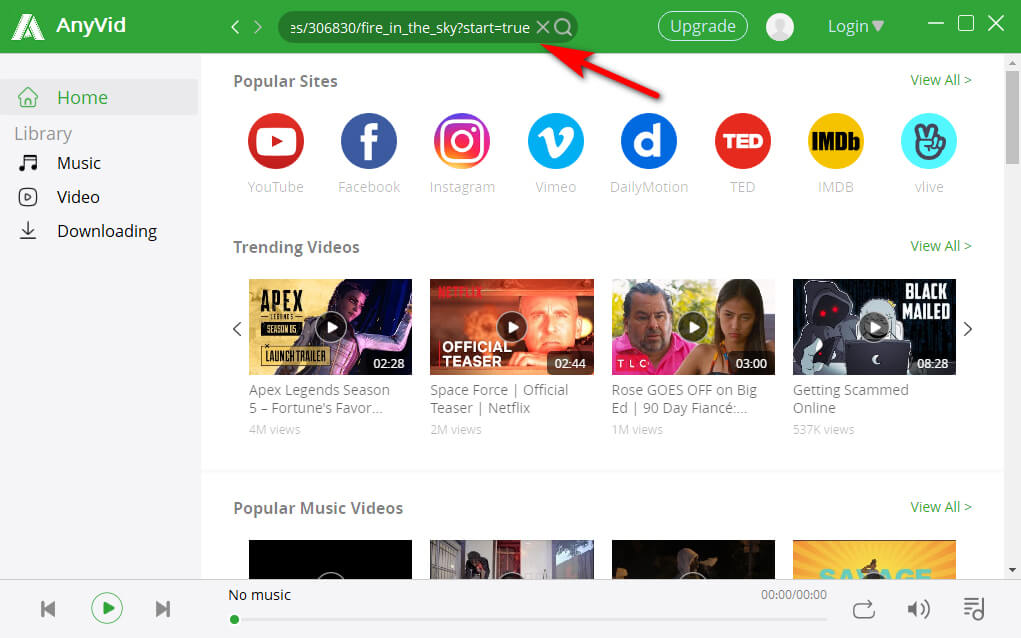The height and width of the screenshot is (638, 1021).
Task: Play the Getting Scammed Online thumbnail
Action: coord(874,327)
